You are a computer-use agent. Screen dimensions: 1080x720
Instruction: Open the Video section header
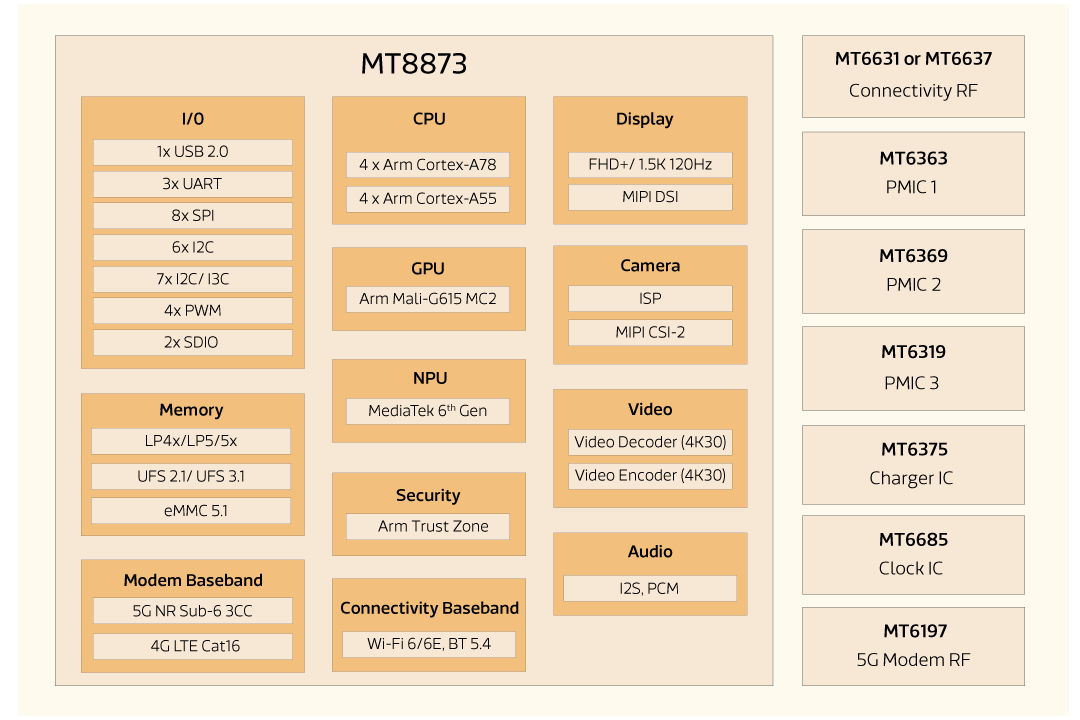(650, 409)
